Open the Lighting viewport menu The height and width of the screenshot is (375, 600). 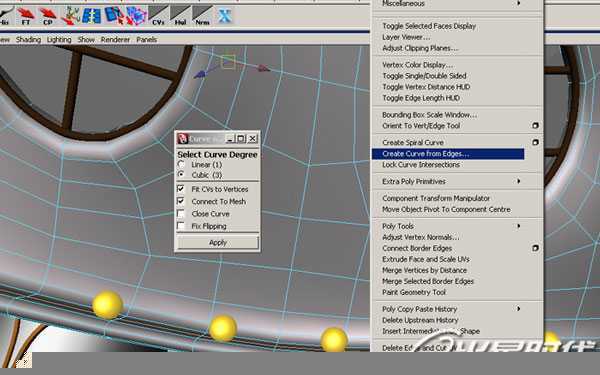(x=59, y=39)
